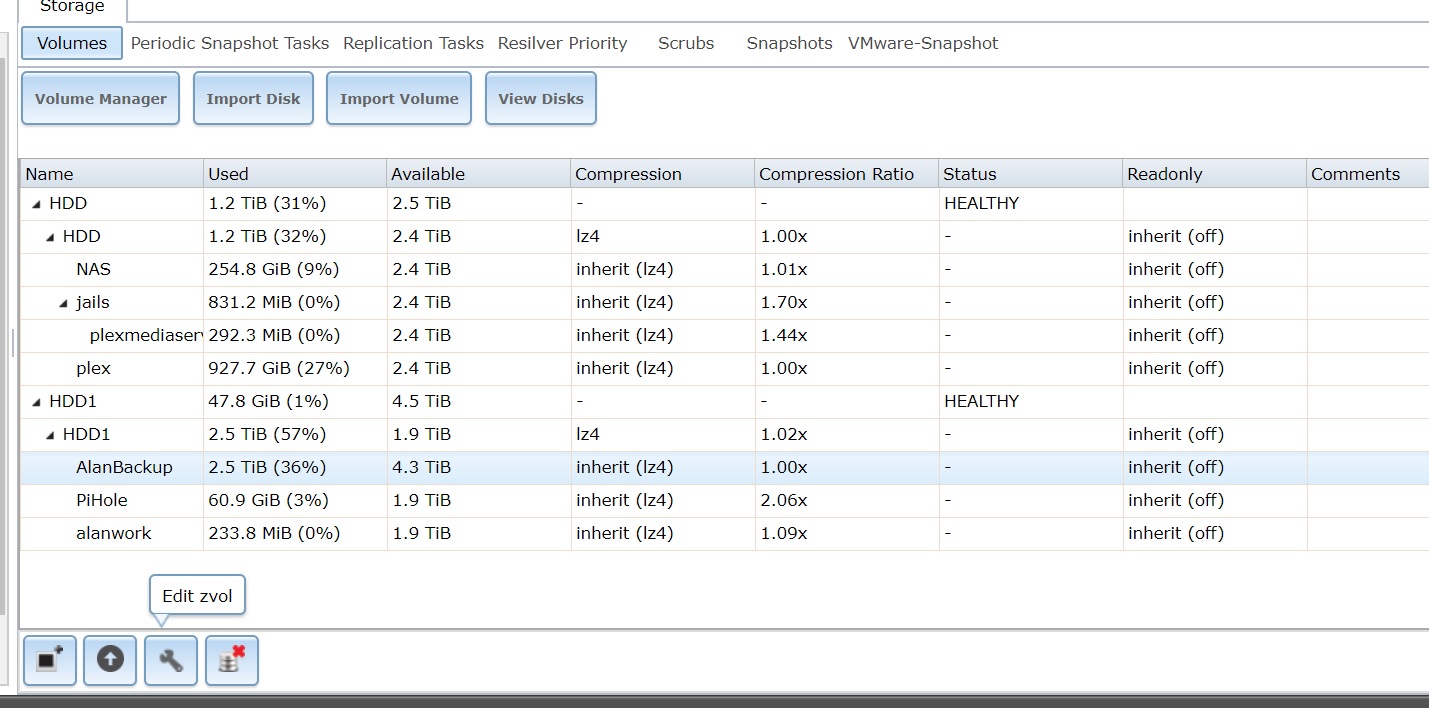Go to the Resilver Priority tab
The height and width of the screenshot is (708, 1429).
563,43
